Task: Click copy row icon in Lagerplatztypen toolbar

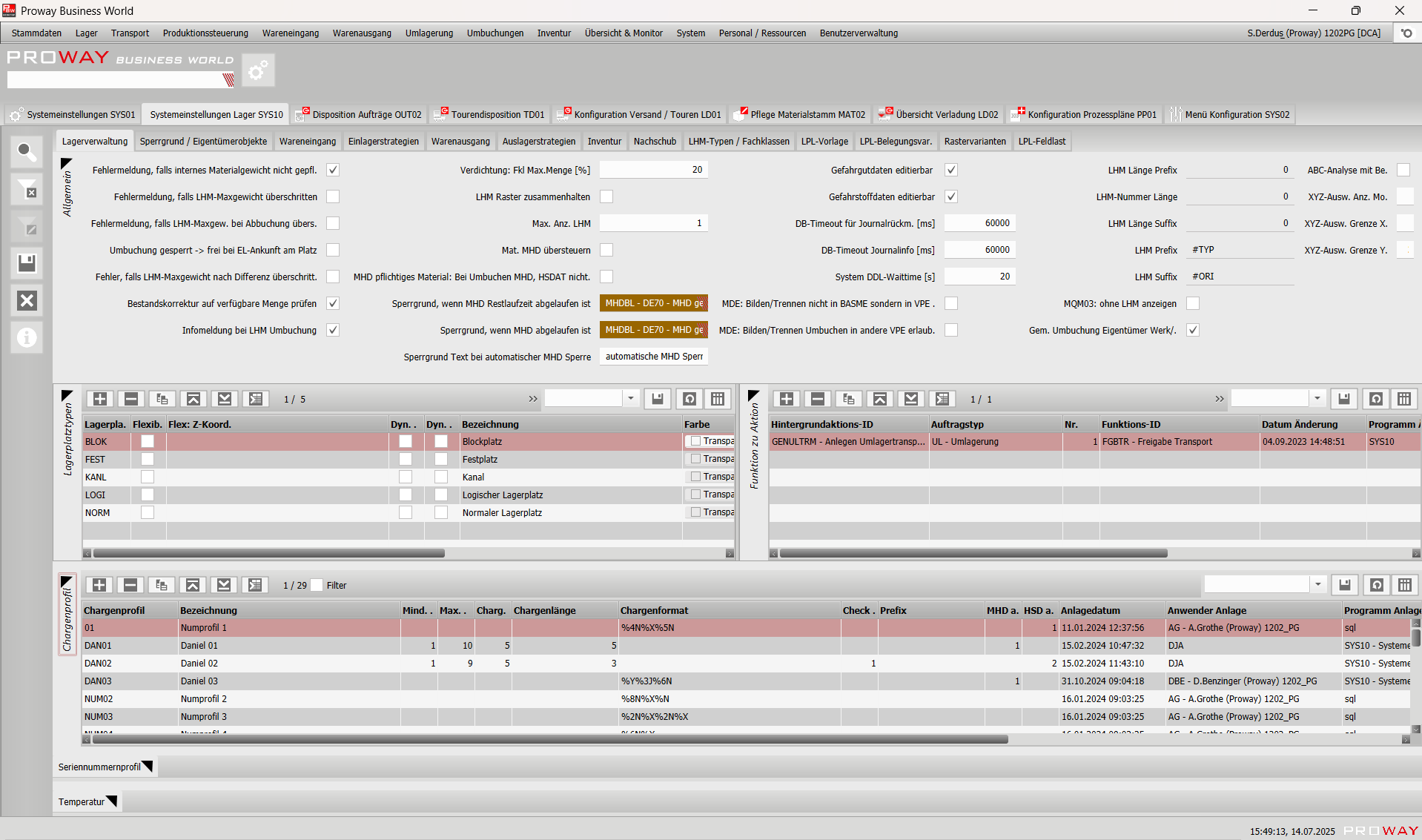Action: [x=162, y=399]
